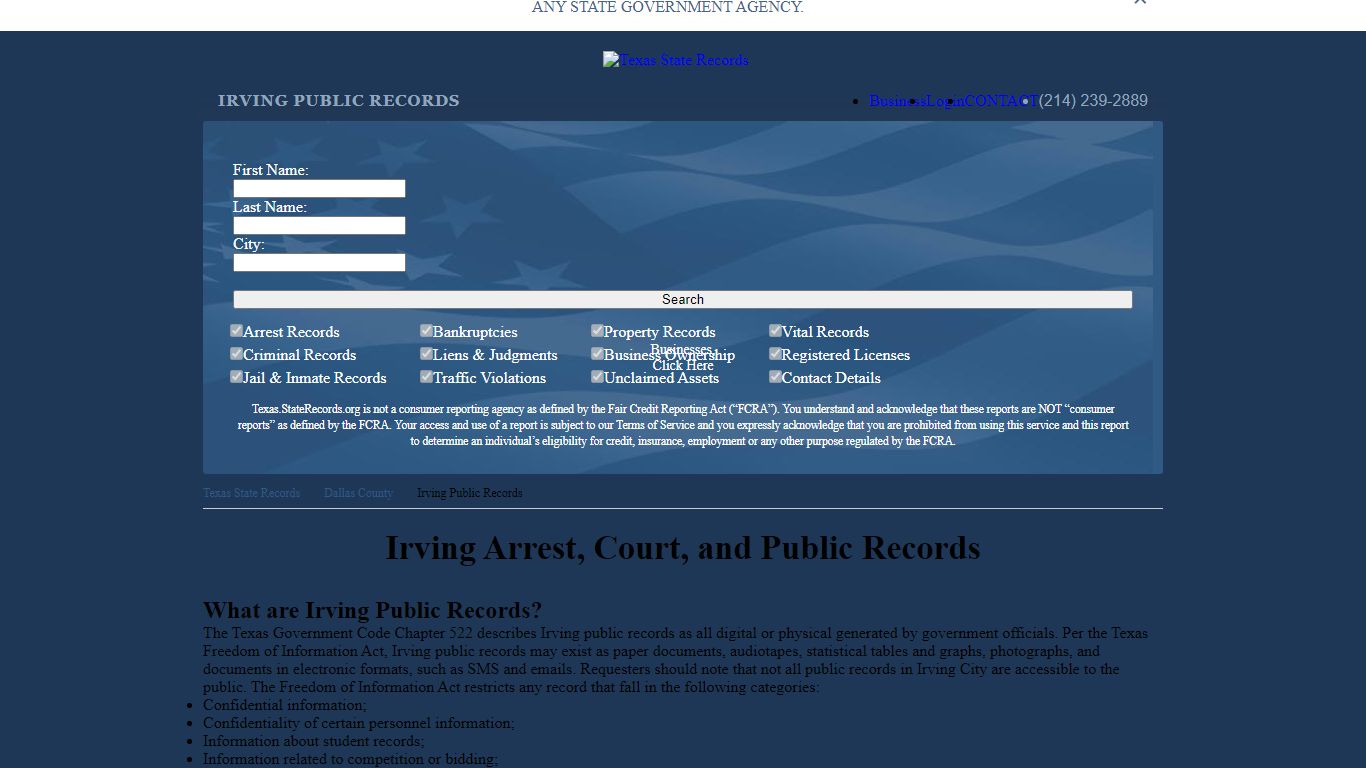Click Confidentiality of certain personnel information; item

(x=359, y=723)
